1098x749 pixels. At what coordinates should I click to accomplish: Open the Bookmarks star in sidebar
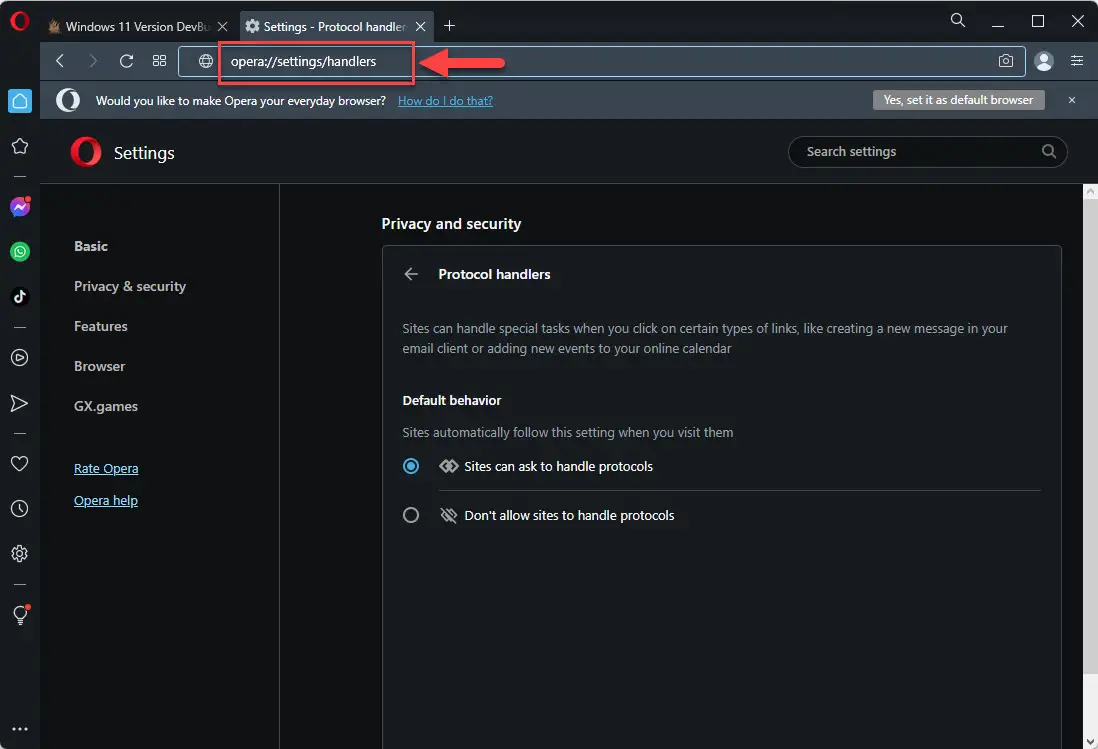tap(20, 146)
